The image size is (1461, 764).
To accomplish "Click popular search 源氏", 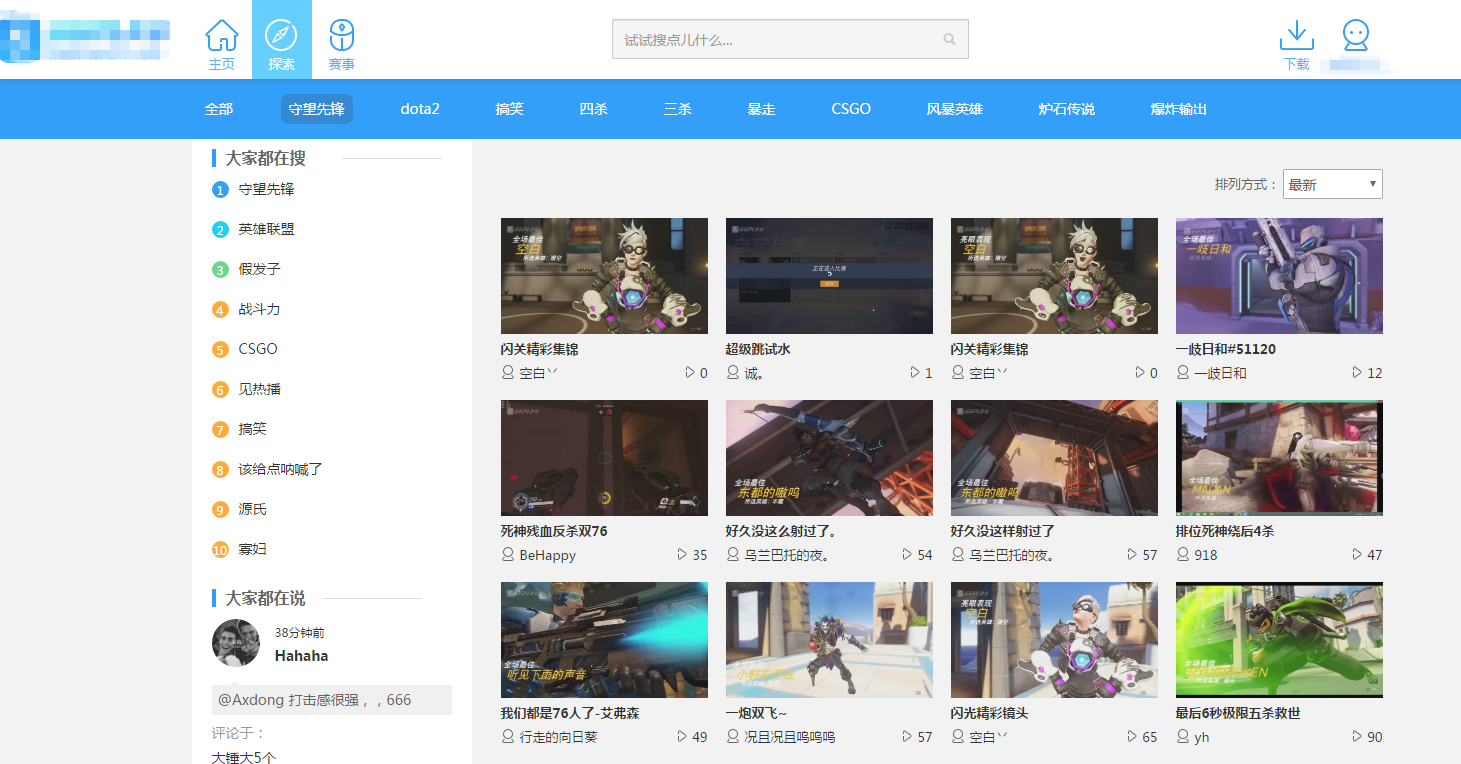I will [x=253, y=509].
